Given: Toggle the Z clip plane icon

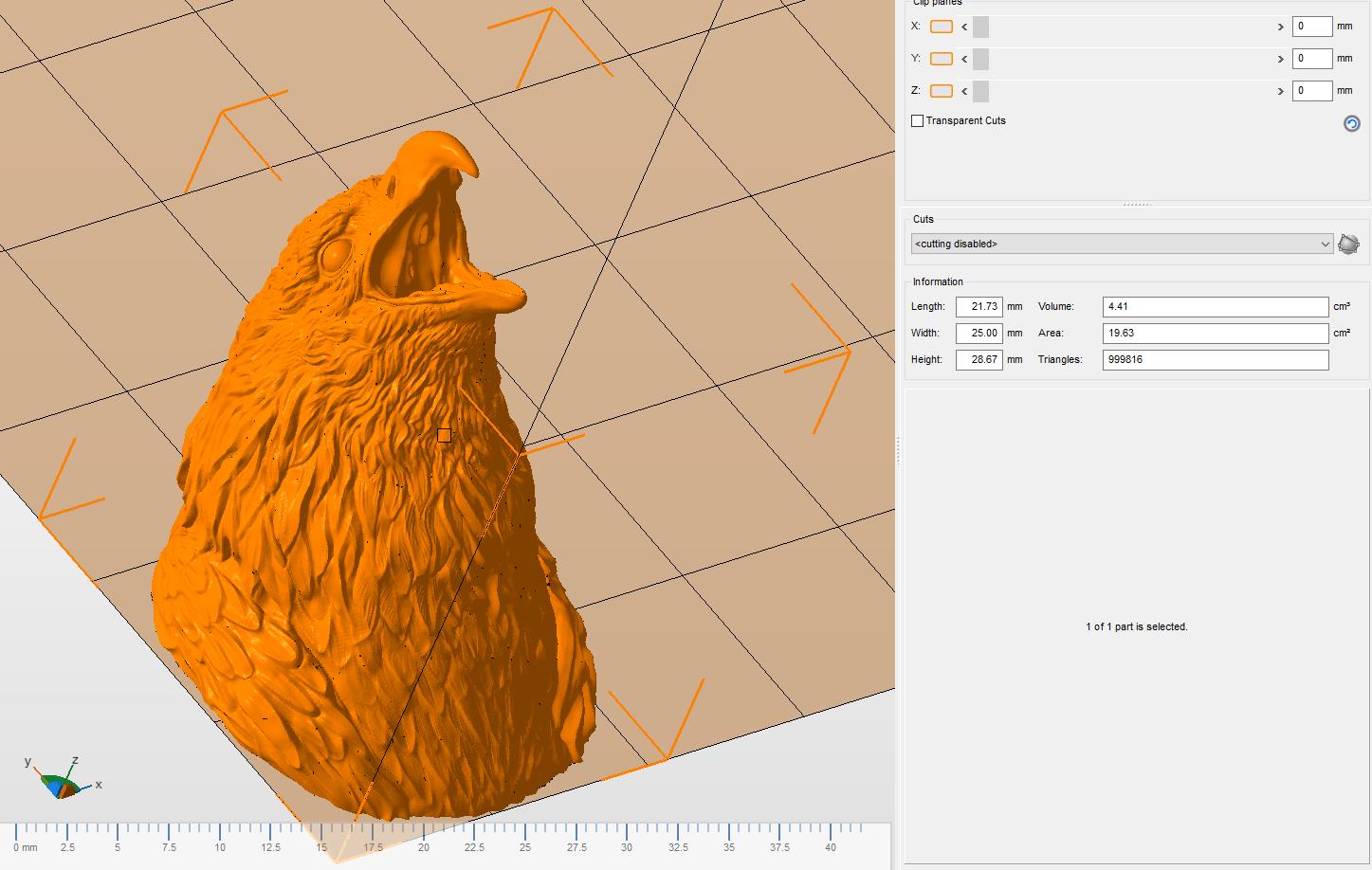Looking at the screenshot, I should pos(941,91).
